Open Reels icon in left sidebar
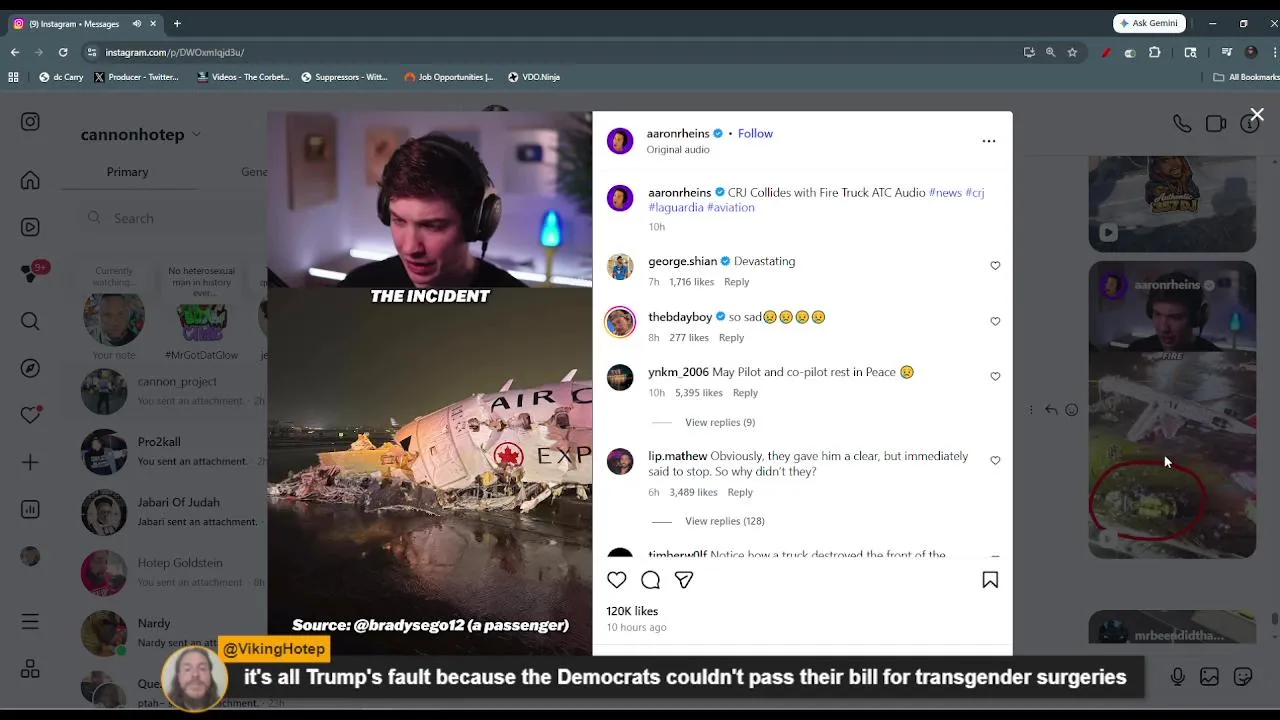1280x720 pixels. (30, 227)
